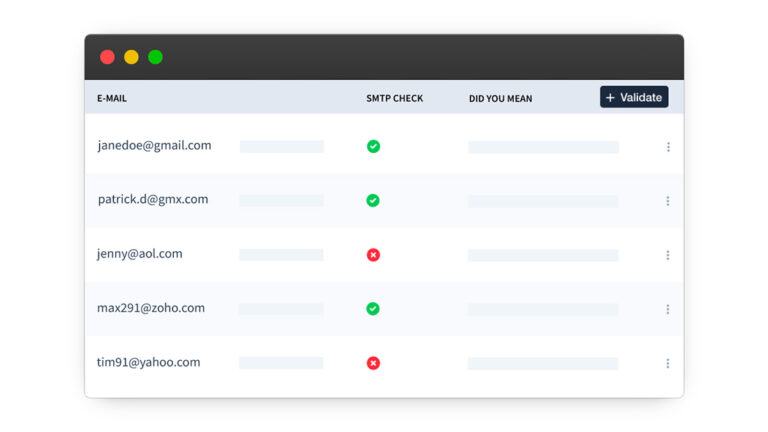Click the tim91@yahoo.com email entry
The height and width of the screenshot is (432, 768).
tap(148, 362)
